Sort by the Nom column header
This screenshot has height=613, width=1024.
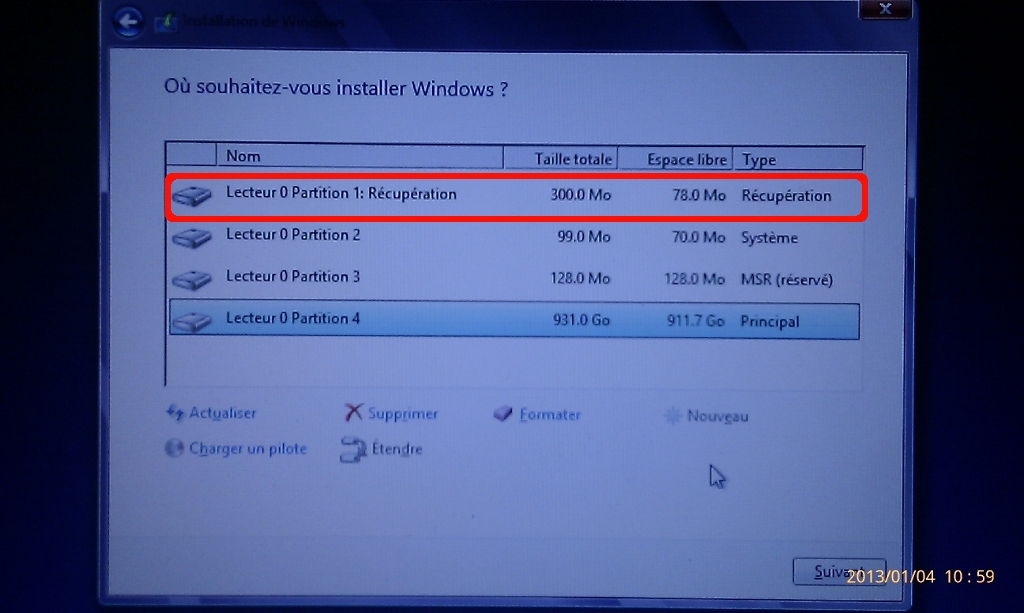click(x=359, y=157)
